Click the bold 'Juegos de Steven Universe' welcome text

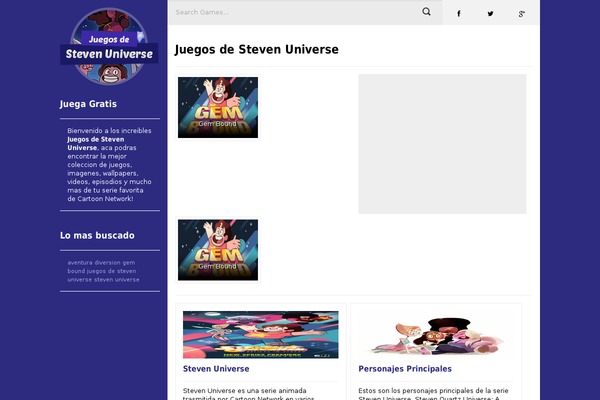click(x=96, y=144)
